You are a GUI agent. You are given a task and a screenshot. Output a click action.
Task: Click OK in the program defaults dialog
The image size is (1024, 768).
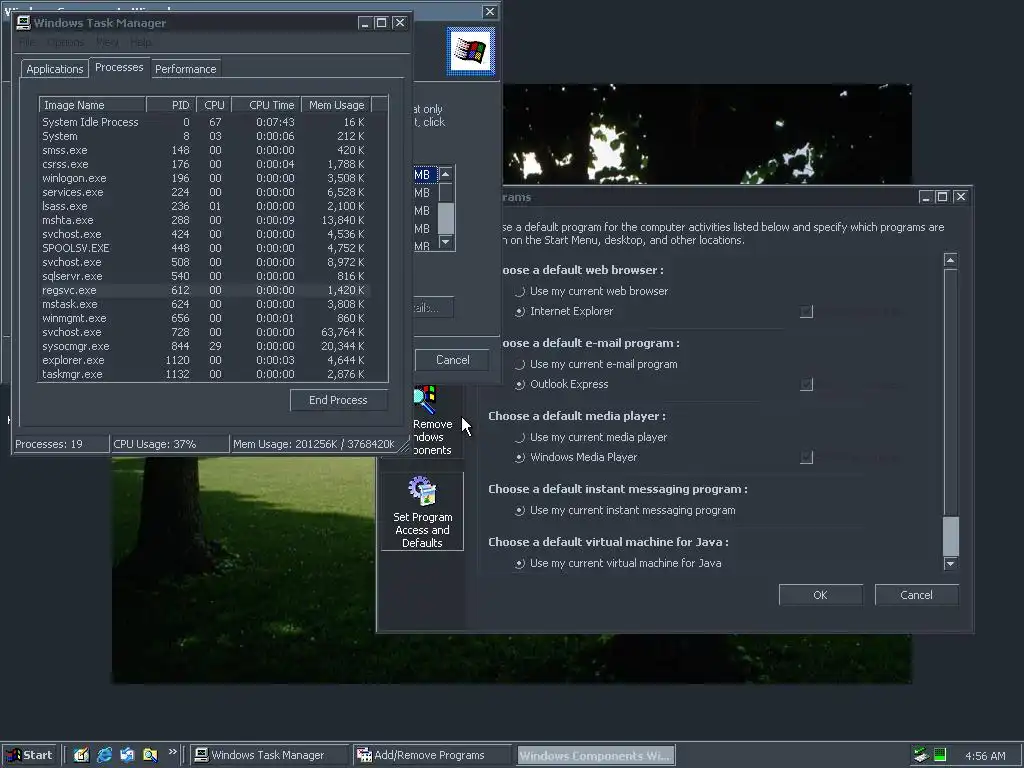820,595
